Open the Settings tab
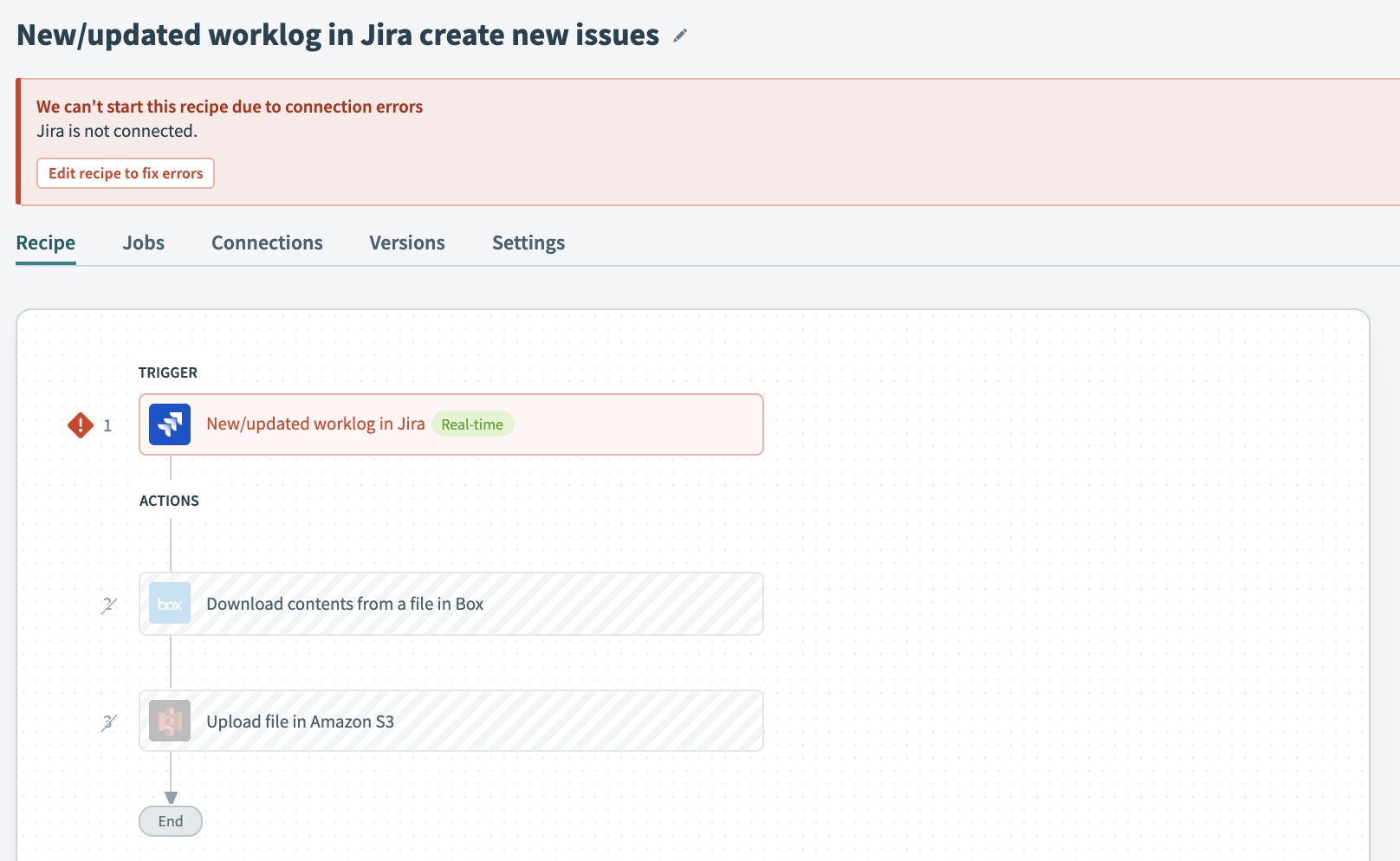Screen dimensions: 1400x861 (x=528, y=243)
